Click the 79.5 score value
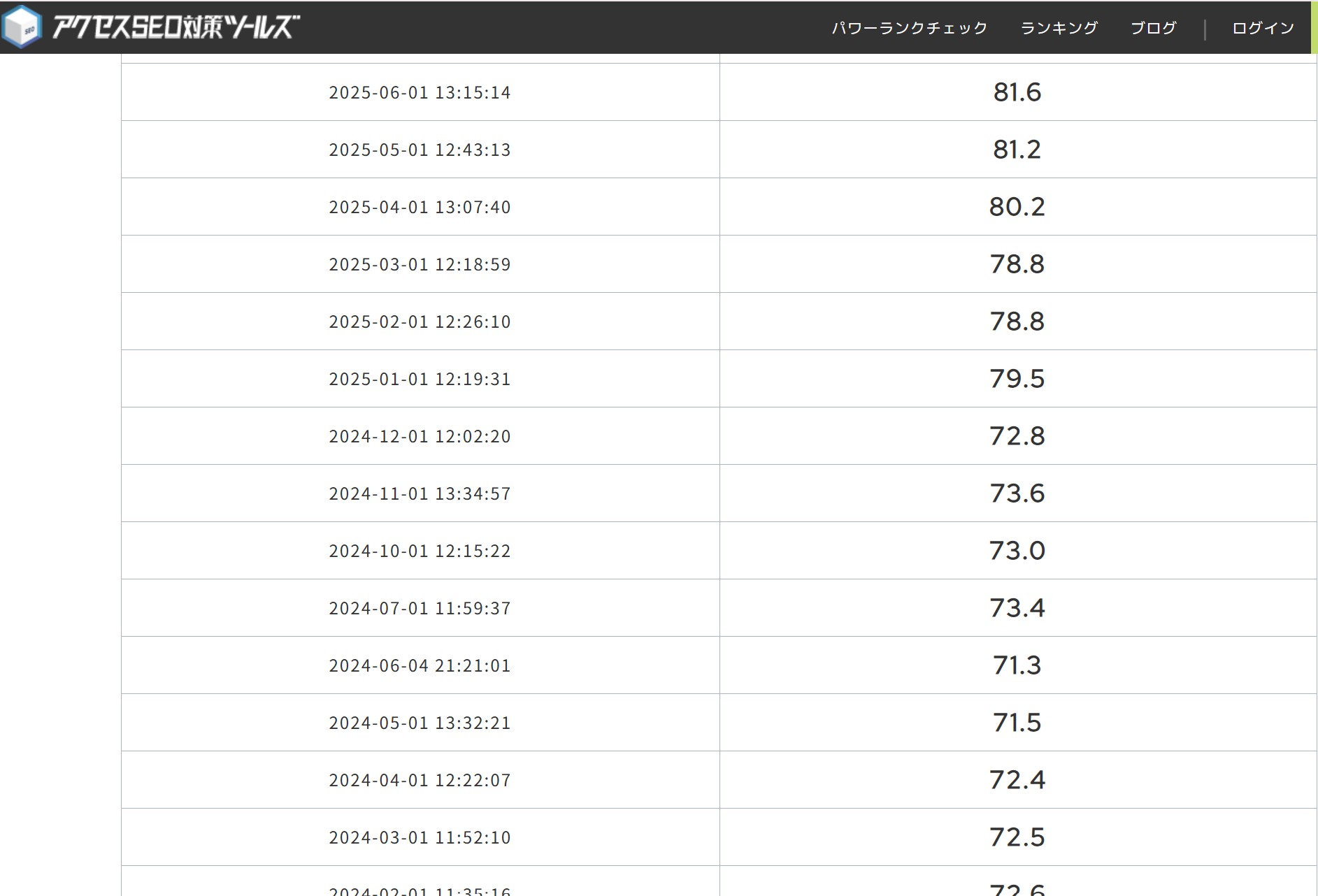Image resolution: width=1318 pixels, height=896 pixels. [1017, 379]
